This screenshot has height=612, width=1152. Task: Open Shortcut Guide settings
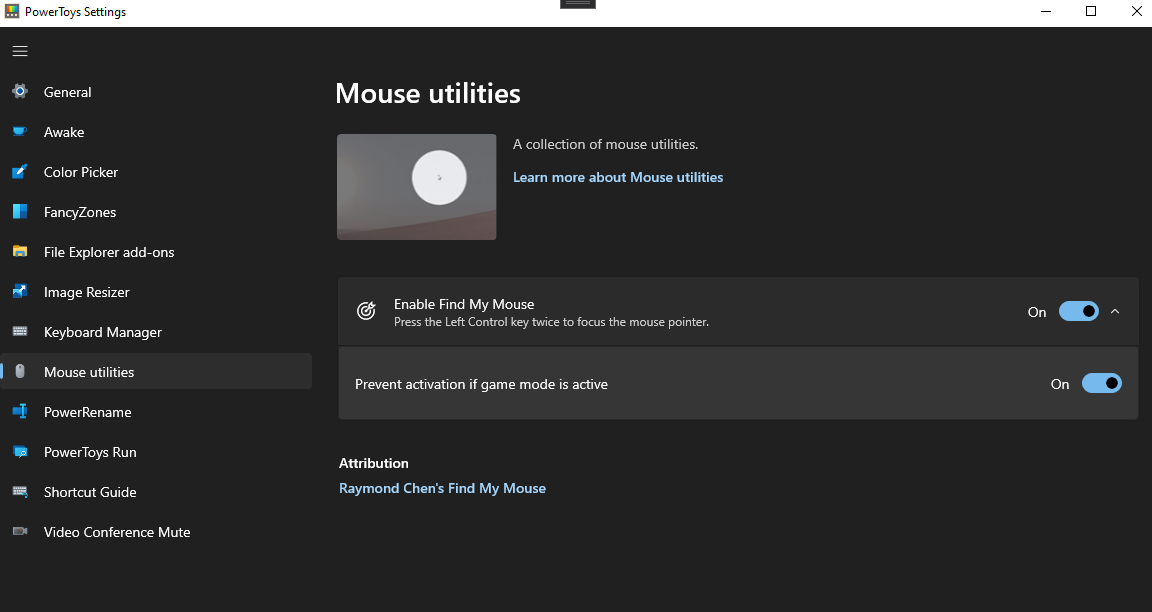tap(156, 492)
